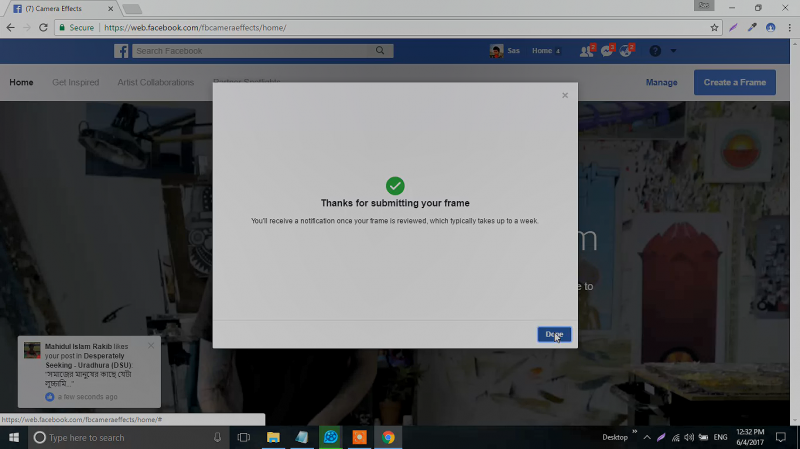The height and width of the screenshot is (449, 800).
Task: Bookmark the page with the star icon
Action: [714, 28]
